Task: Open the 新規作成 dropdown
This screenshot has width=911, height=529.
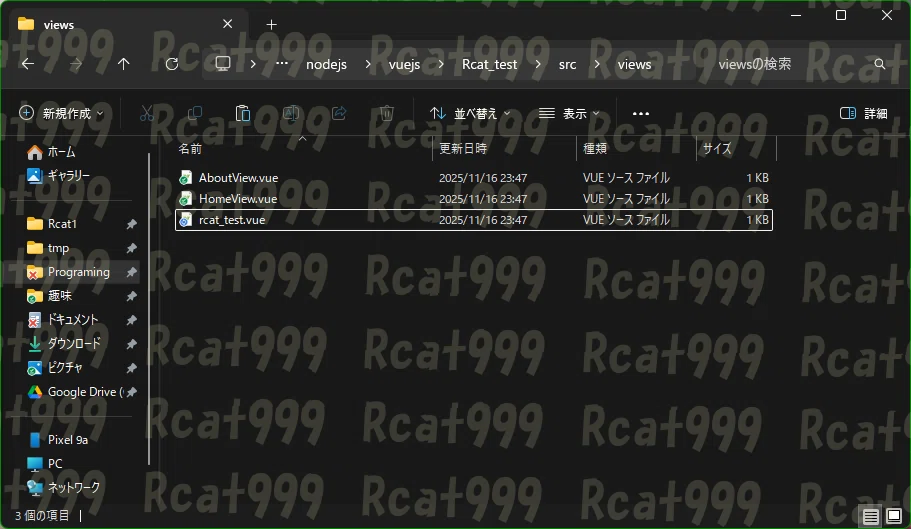Action: point(62,113)
